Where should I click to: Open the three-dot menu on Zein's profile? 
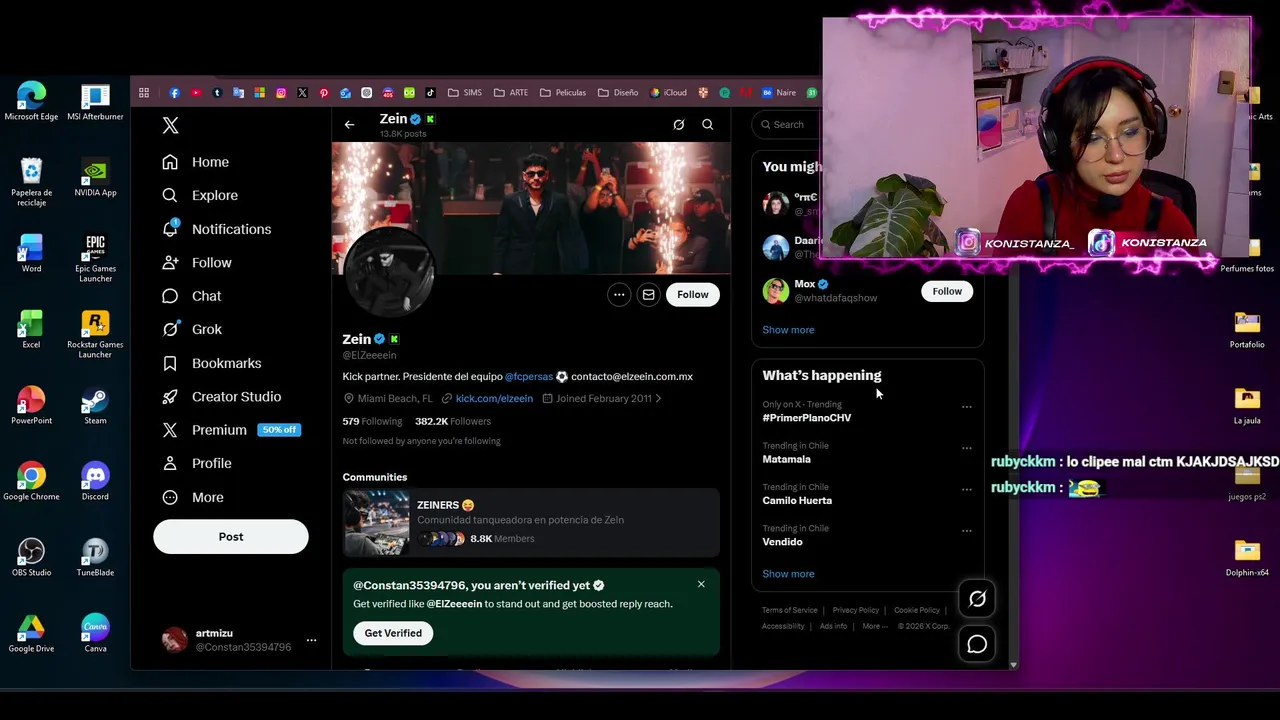pyautogui.click(x=619, y=294)
